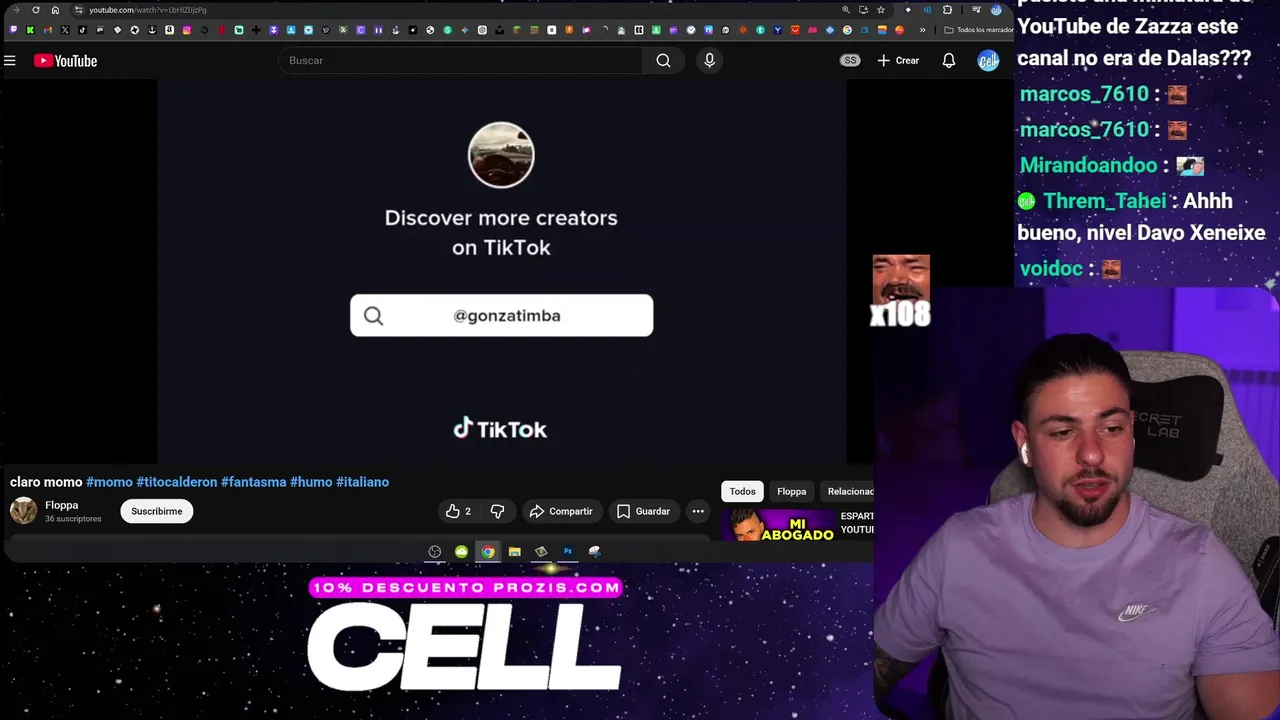Open Todos los marcadores folder
This screenshot has width=1280, height=720.
coord(978,30)
